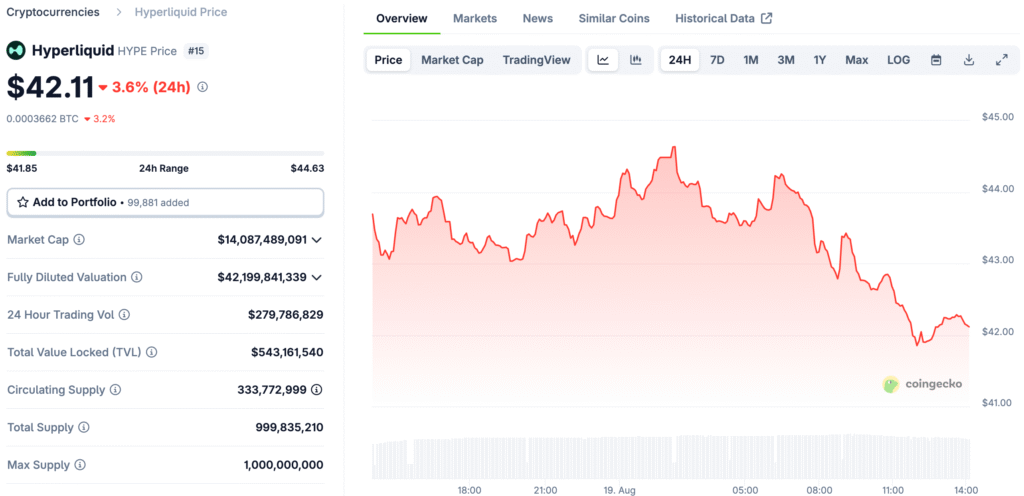This screenshot has height=496, width=1024.
Task: Switch to the Markets tab
Action: (475, 18)
